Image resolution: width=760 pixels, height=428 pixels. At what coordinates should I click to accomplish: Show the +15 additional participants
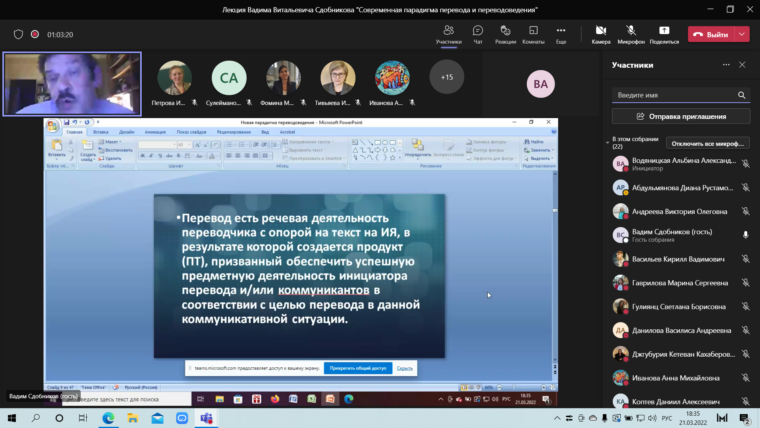coord(446,77)
